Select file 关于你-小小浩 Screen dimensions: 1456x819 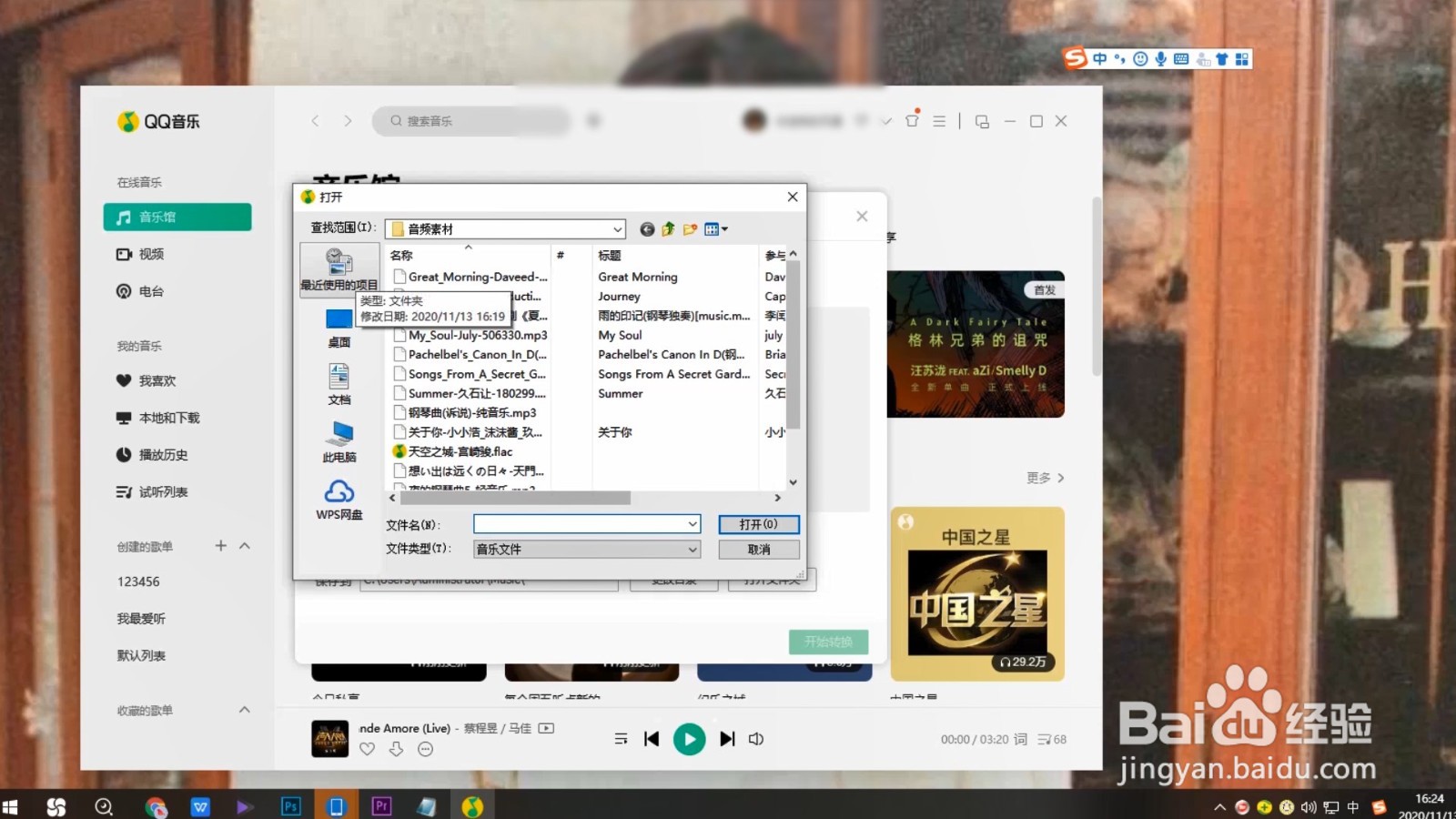click(468, 432)
